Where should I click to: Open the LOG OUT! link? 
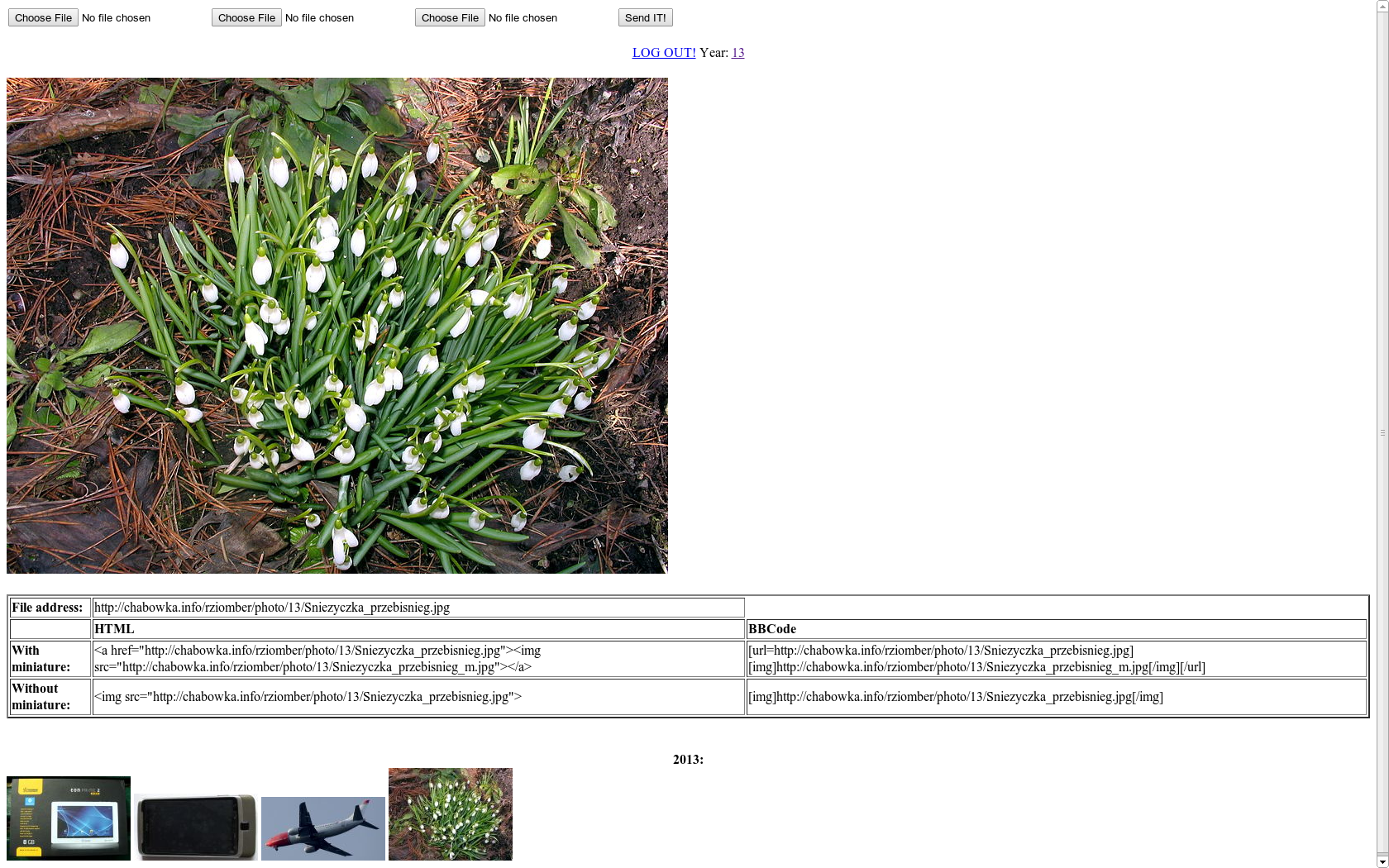pyautogui.click(x=662, y=52)
